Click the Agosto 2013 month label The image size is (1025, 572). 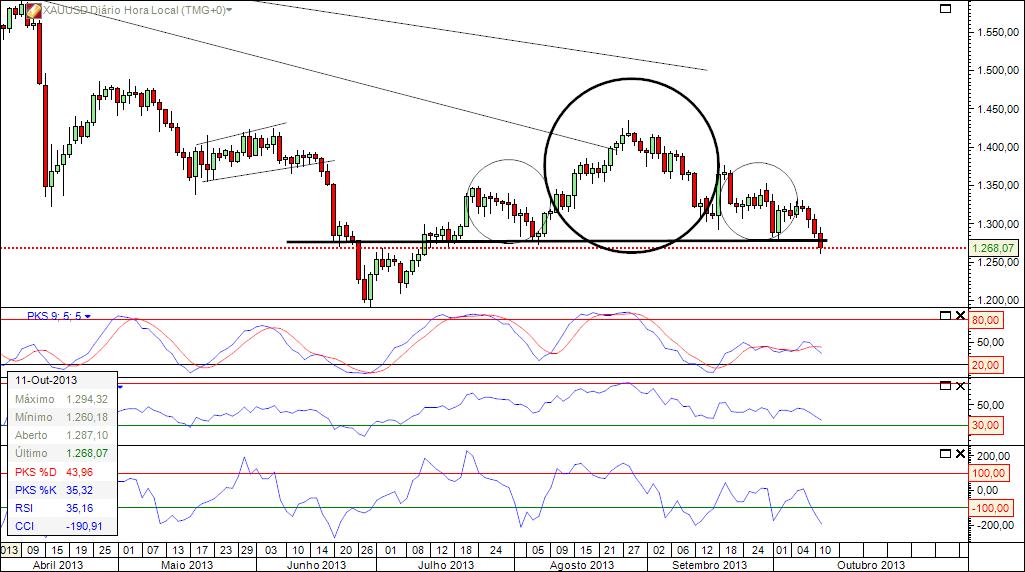(x=582, y=565)
